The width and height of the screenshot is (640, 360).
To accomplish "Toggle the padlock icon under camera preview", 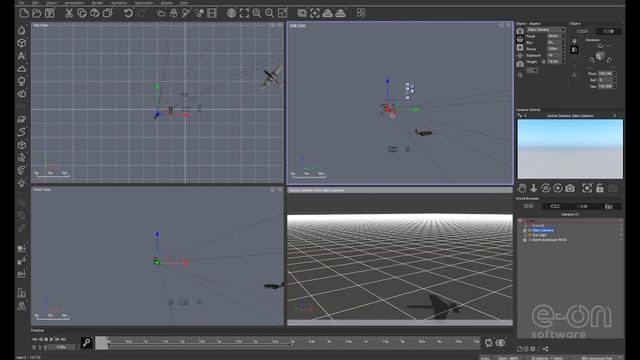I will point(600,188).
